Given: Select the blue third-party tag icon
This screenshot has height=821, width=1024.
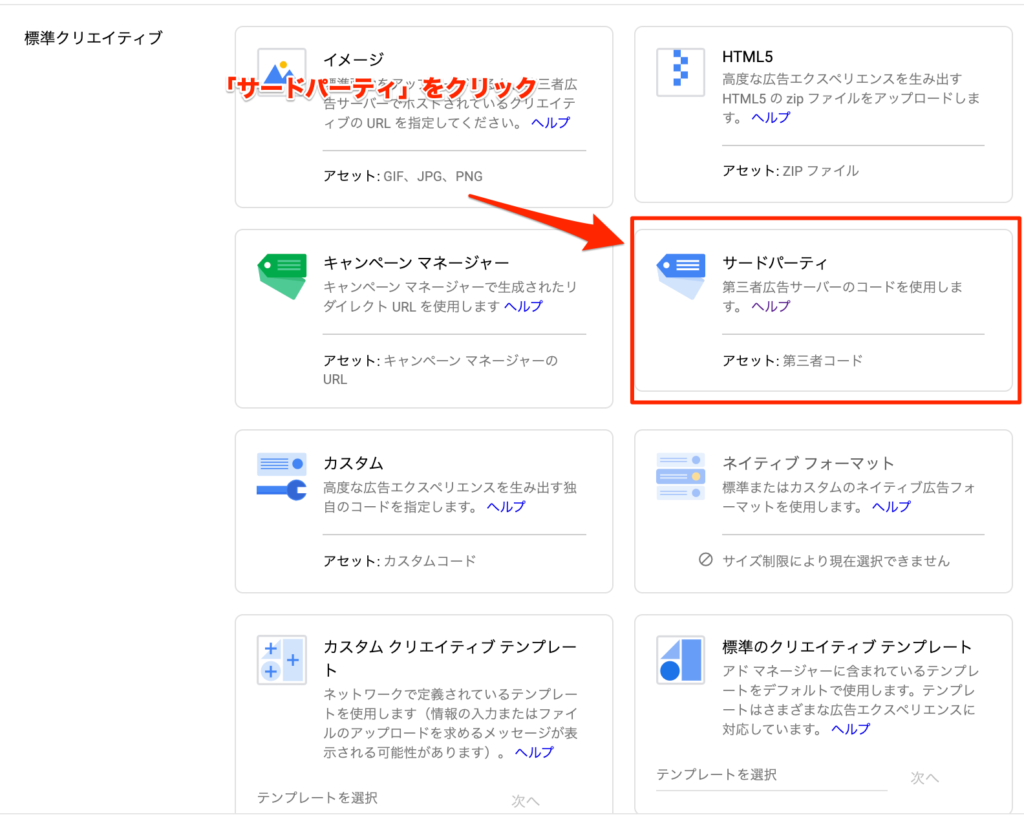Looking at the screenshot, I should point(680,276).
